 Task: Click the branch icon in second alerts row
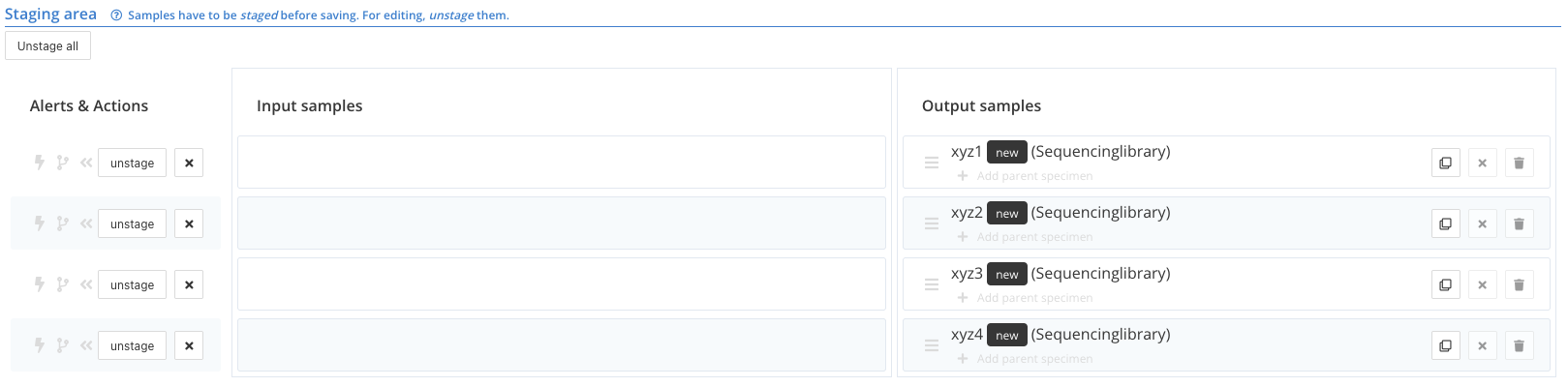tap(63, 223)
